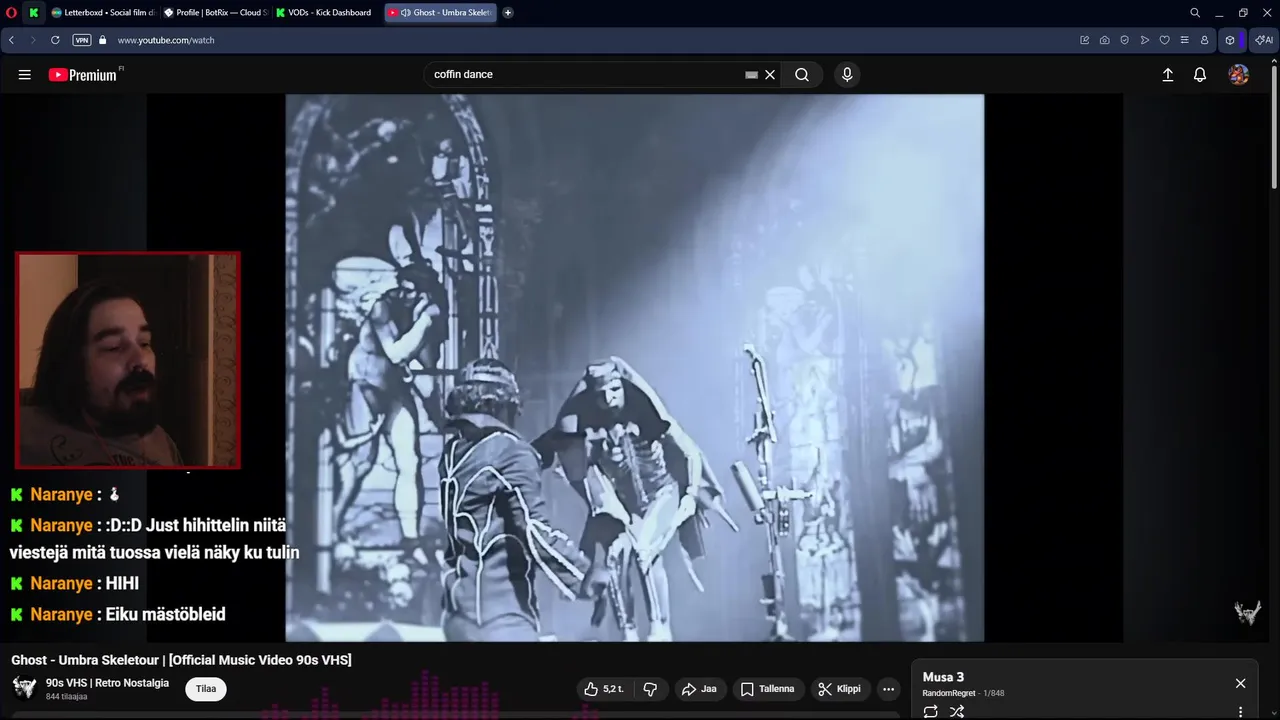Toggle playlist loop for Musa 3
Screen dimensions: 1280x720
click(x=930, y=711)
